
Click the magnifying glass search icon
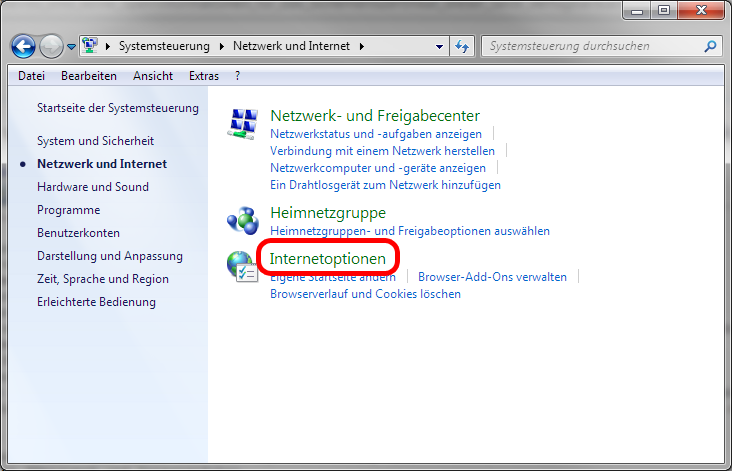click(x=711, y=46)
